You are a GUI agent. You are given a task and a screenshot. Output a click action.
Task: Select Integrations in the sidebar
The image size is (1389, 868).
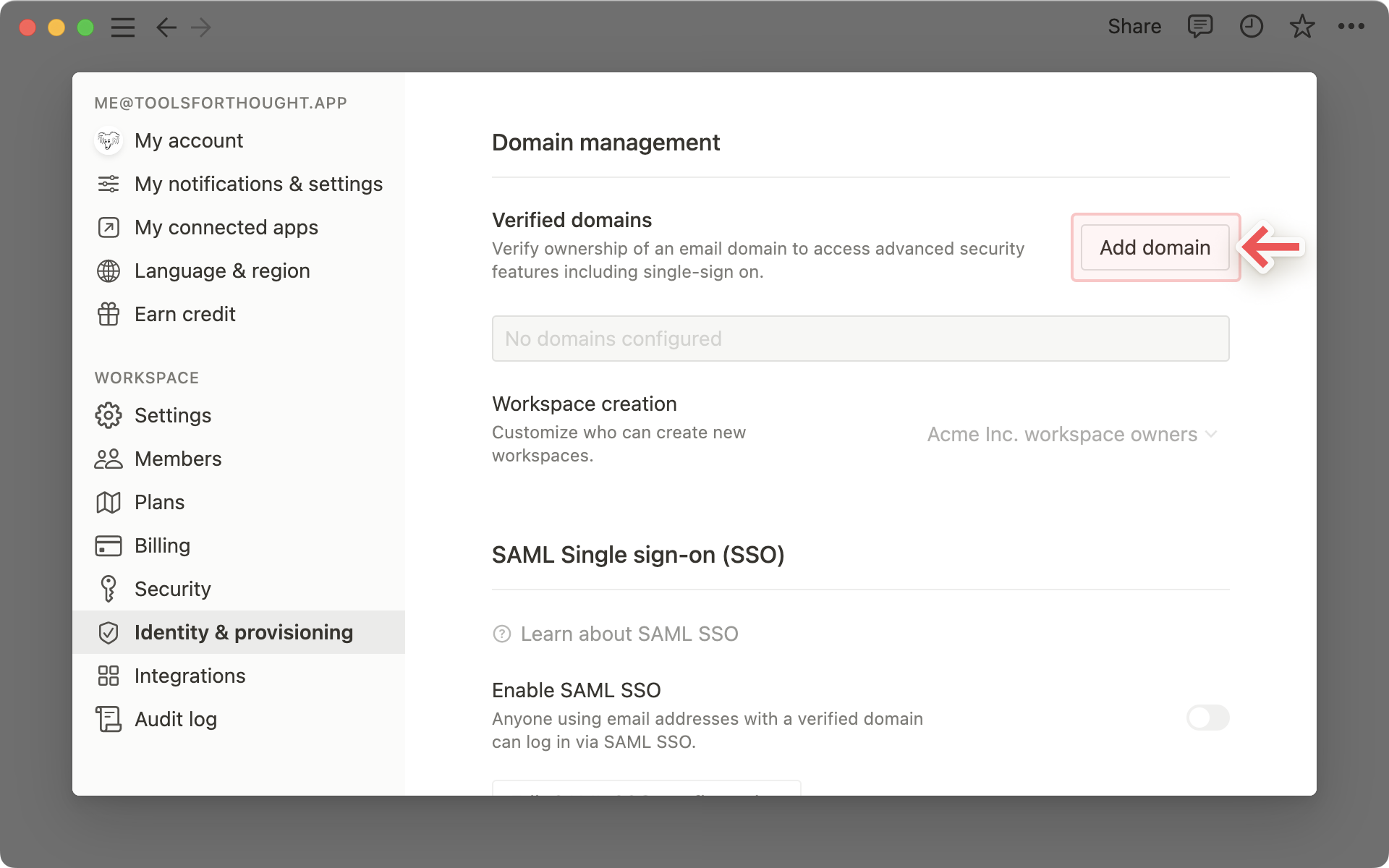pyautogui.click(x=190, y=676)
